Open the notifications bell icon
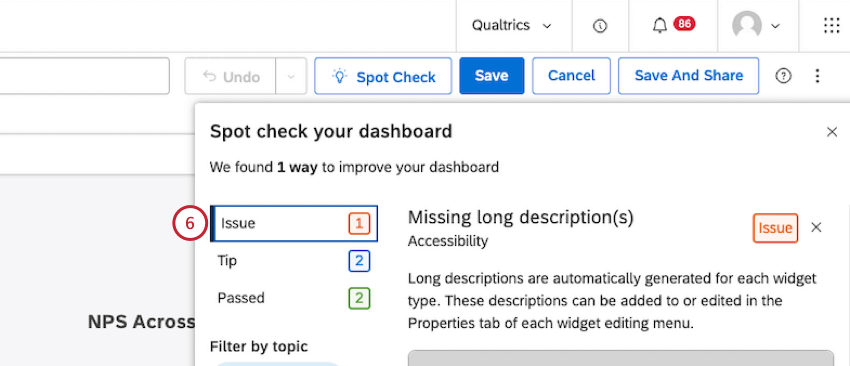The width and height of the screenshot is (850, 366). pyautogui.click(x=660, y=25)
